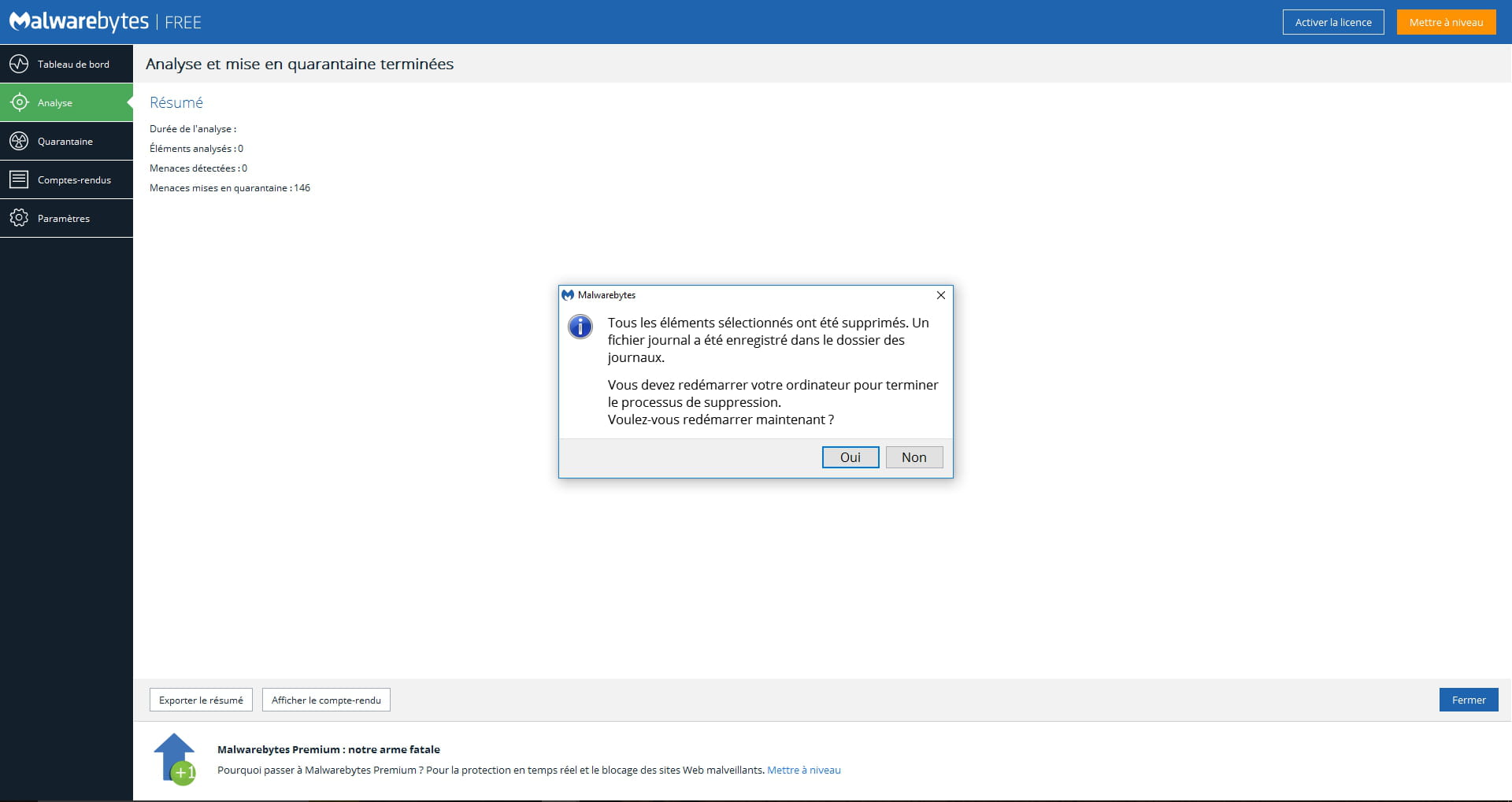Click the Résumé heading
Image resolution: width=1512 pixels, height=802 pixels.
(176, 102)
